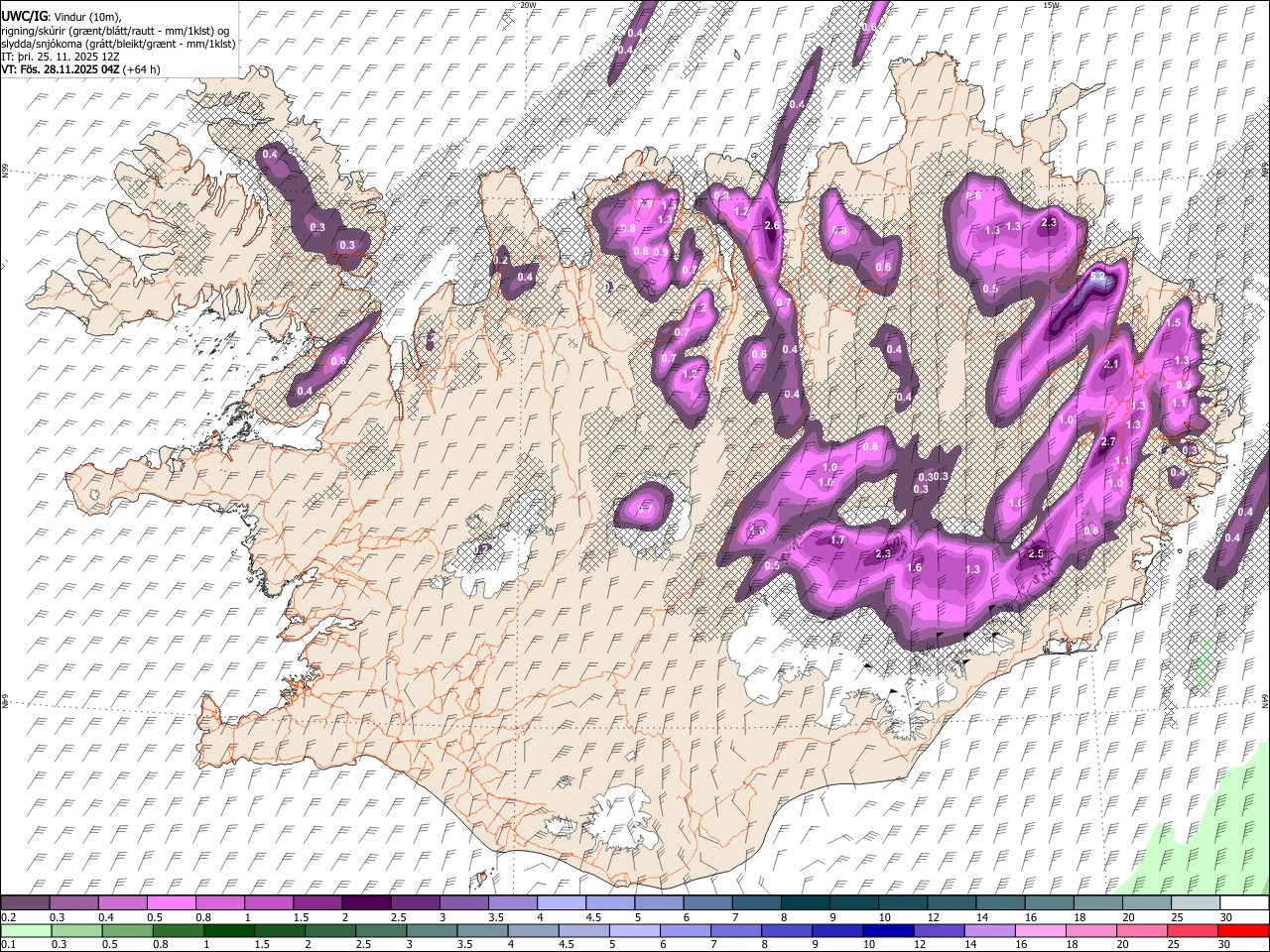The image size is (1270, 952).
Task: Click the pale lavender 4 snow-scale swatch
Action: [561, 903]
